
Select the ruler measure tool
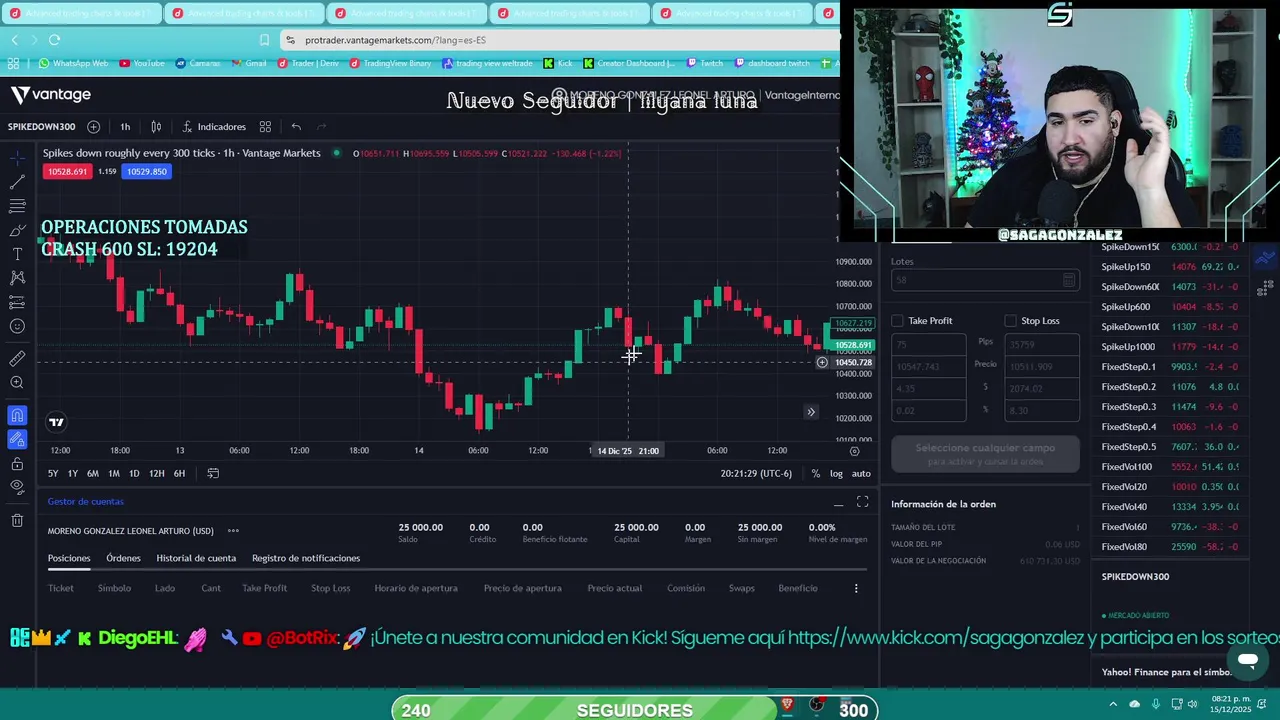[17, 358]
